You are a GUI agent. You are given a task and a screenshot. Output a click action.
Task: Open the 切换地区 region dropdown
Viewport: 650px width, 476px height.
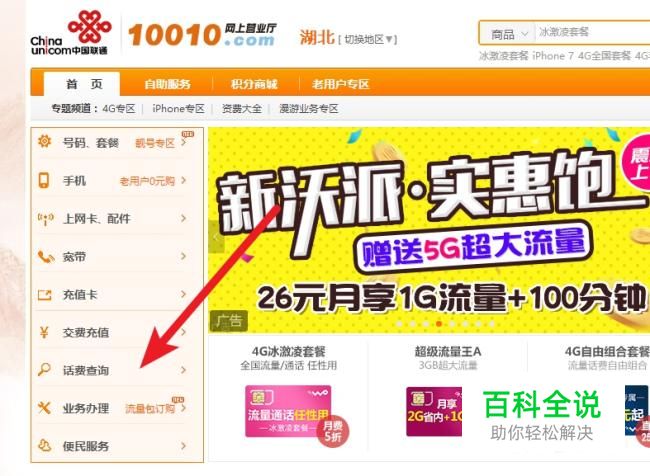pyautogui.click(x=368, y=39)
